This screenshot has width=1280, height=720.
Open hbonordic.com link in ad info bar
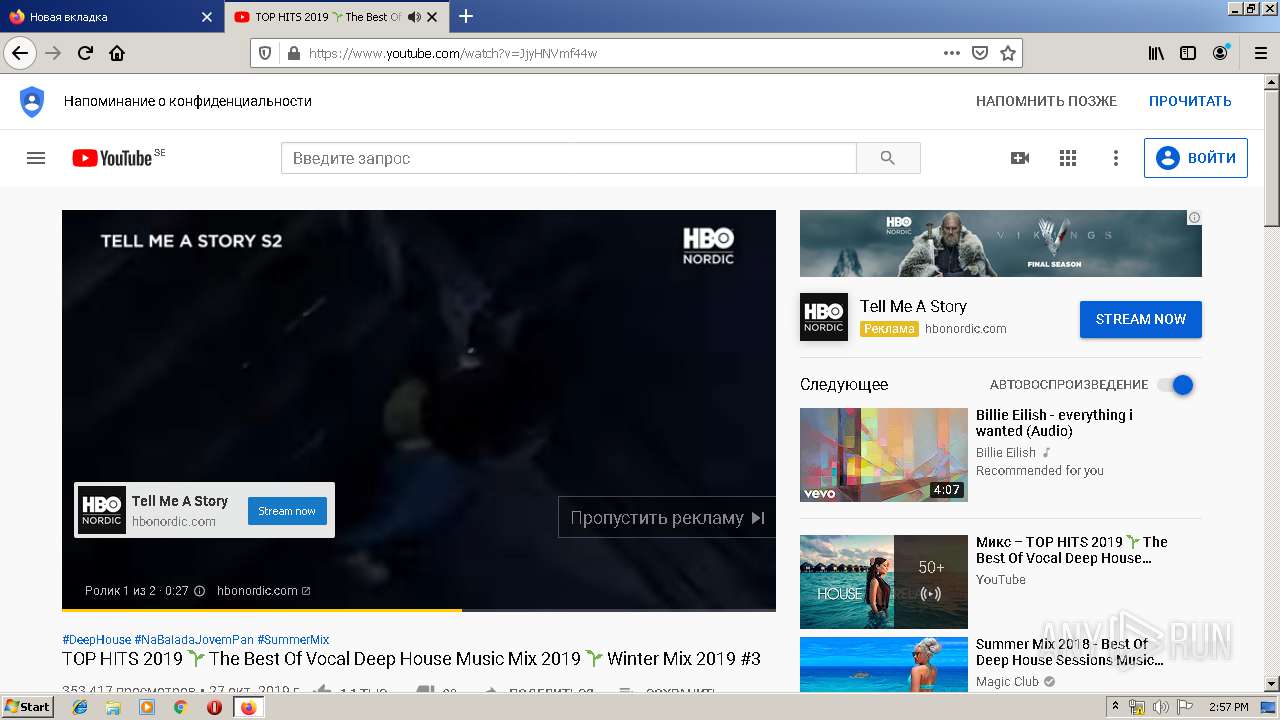click(263, 590)
